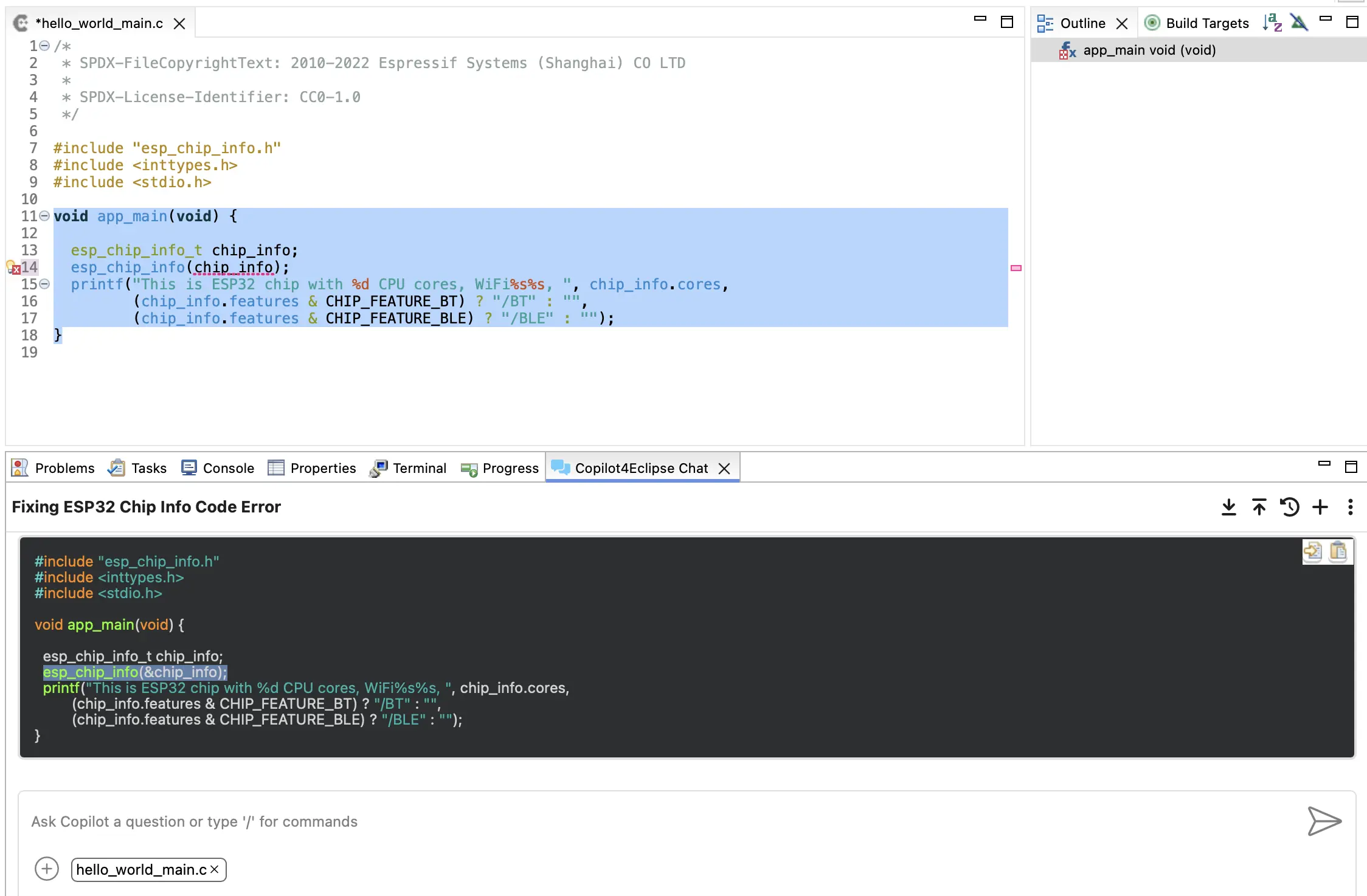The image size is (1367, 896).
Task: Sort Outline items alphabetically
Action: tap(1272, 23)
